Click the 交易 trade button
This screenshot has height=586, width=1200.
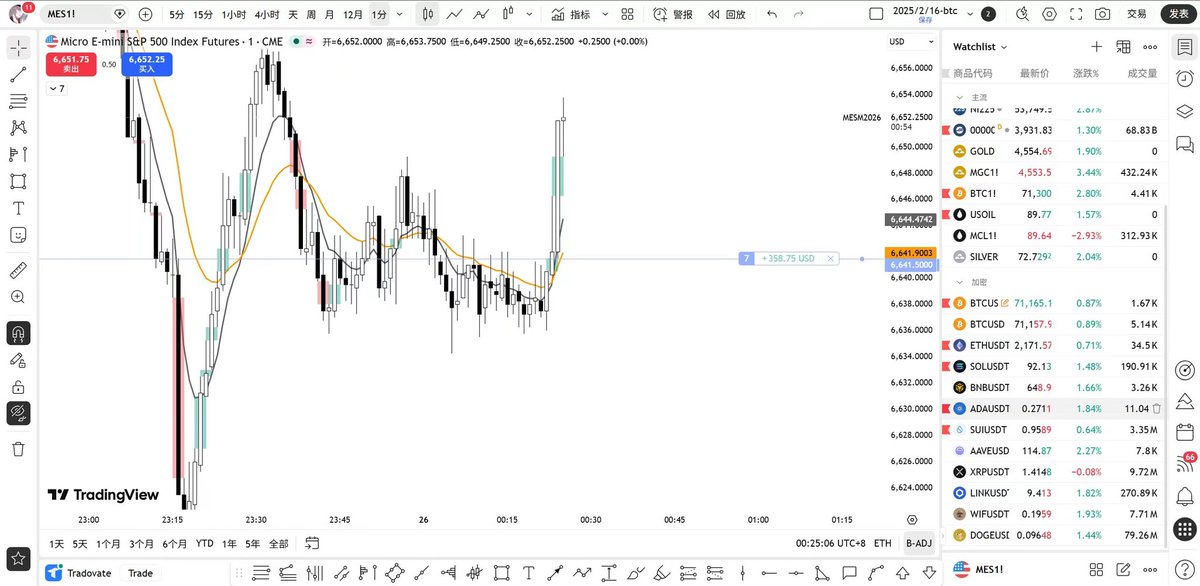[1137, 15]
